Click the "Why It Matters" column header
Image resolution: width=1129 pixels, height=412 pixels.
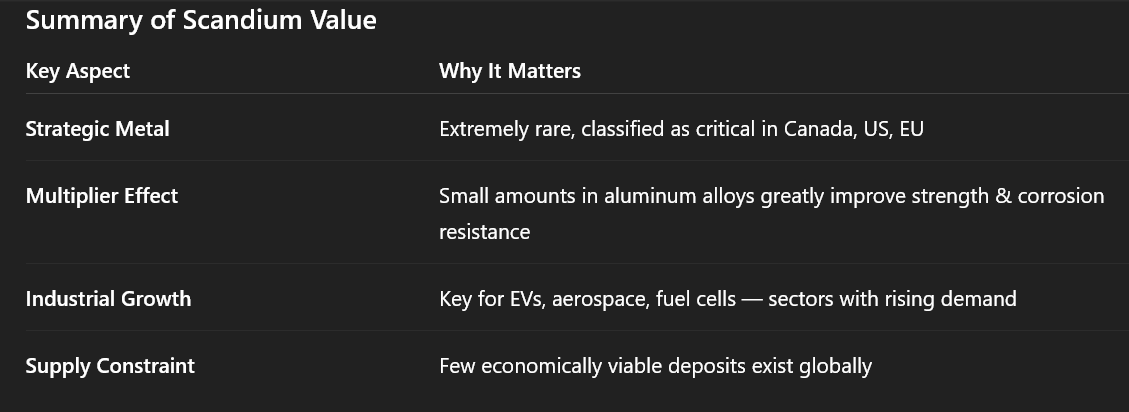510,71
